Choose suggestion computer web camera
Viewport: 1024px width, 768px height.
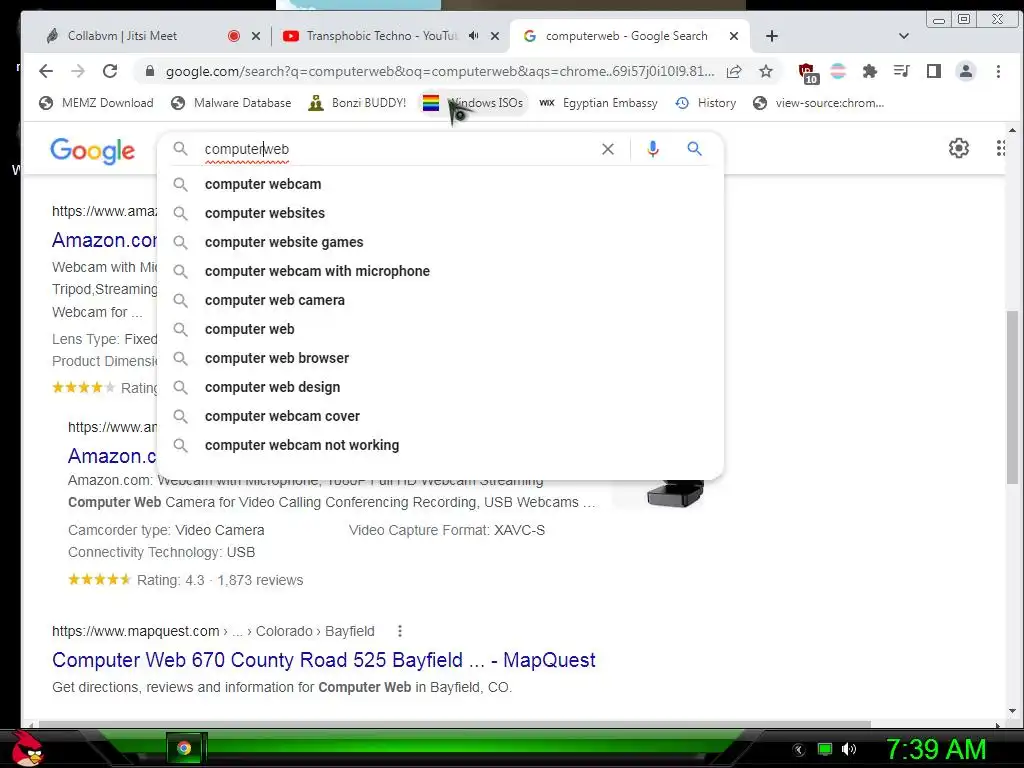(441, 300)
